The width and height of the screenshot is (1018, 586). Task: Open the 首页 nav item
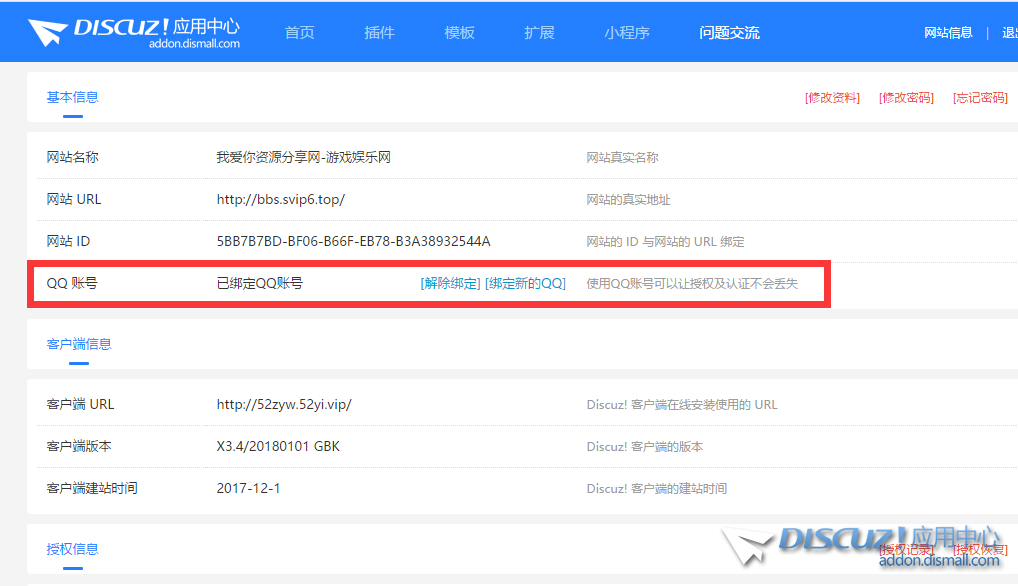click(x=299, y=32)
